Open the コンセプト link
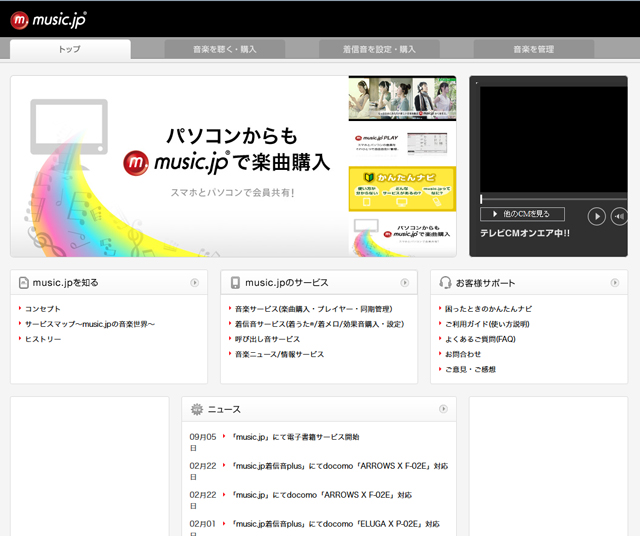This screenshot has width=640, height=536. click(43, 309)
